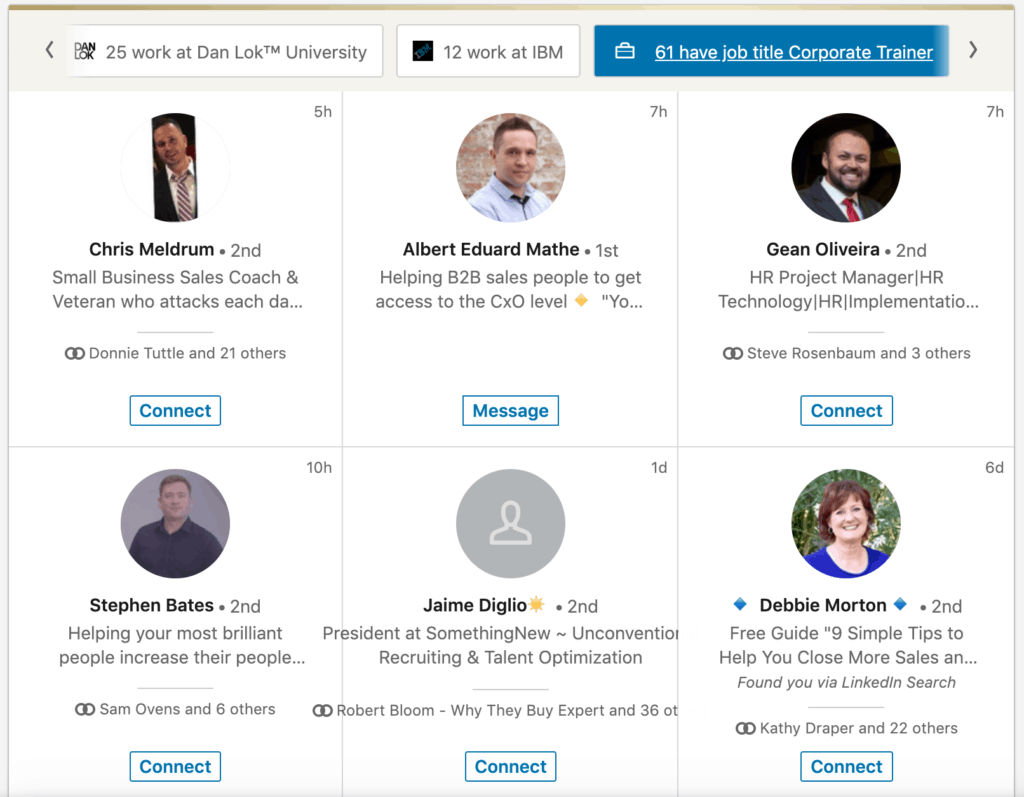Click the mutual connections icon beside Kathy Draper
Image resolution: width=1024 pixels, height=797 pixels.
point(746,728)
